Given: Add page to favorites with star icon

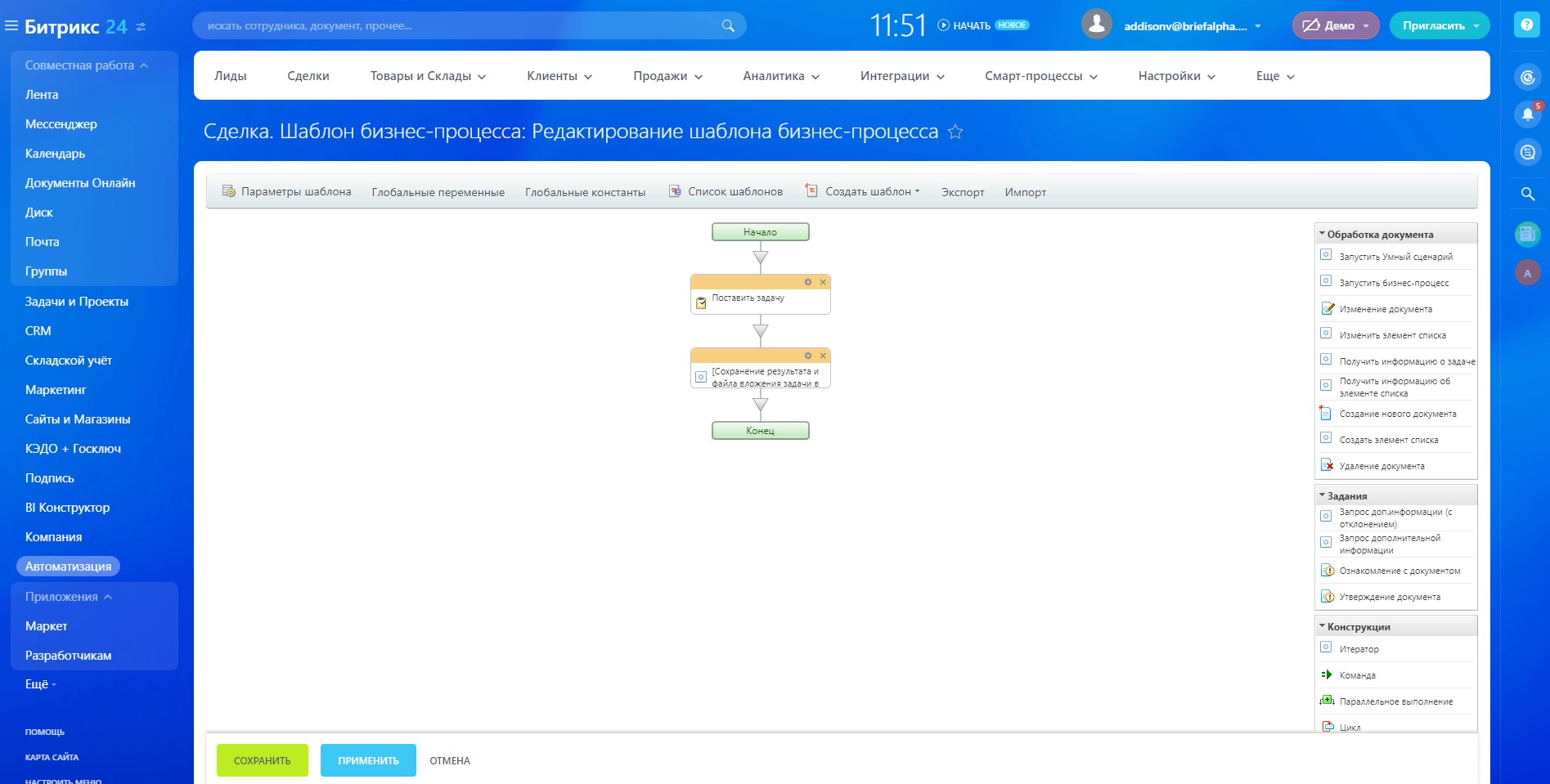Looking at the screenshot, I should pos(955,132).
